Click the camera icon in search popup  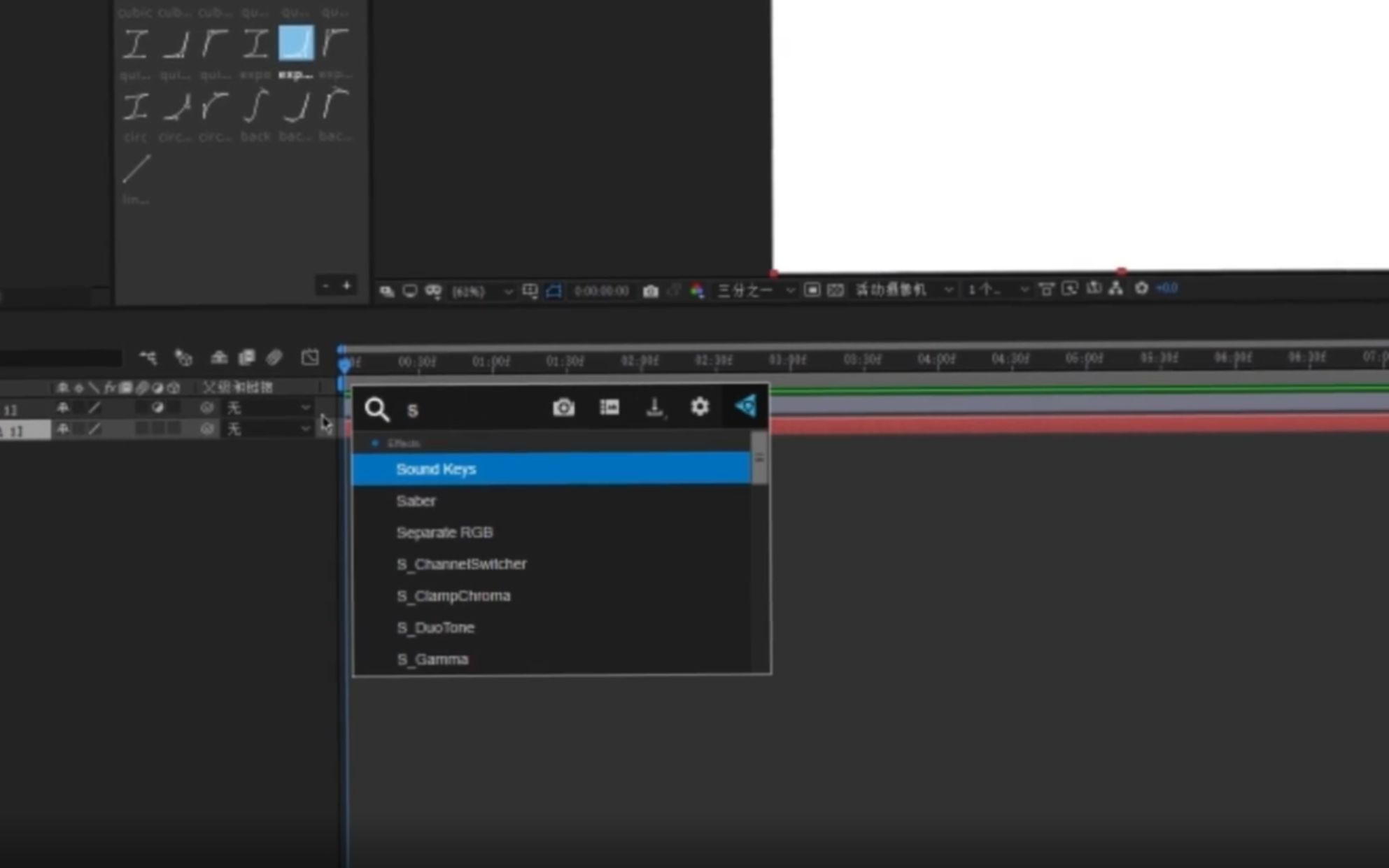[563, 407]
